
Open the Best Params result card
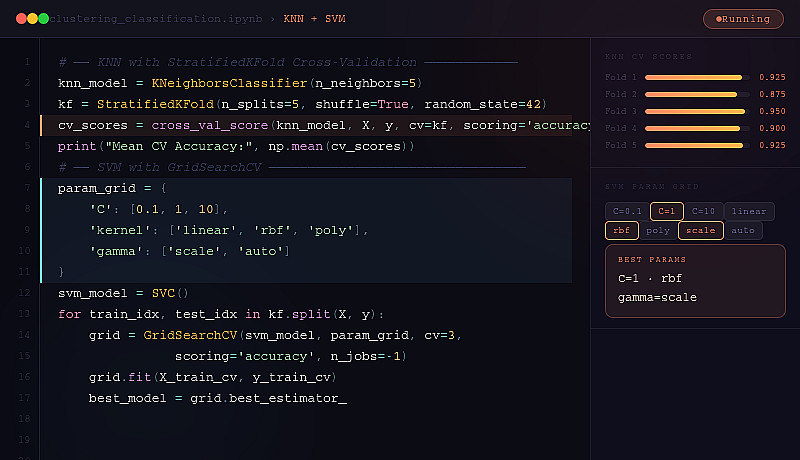(x=695, y=281)
